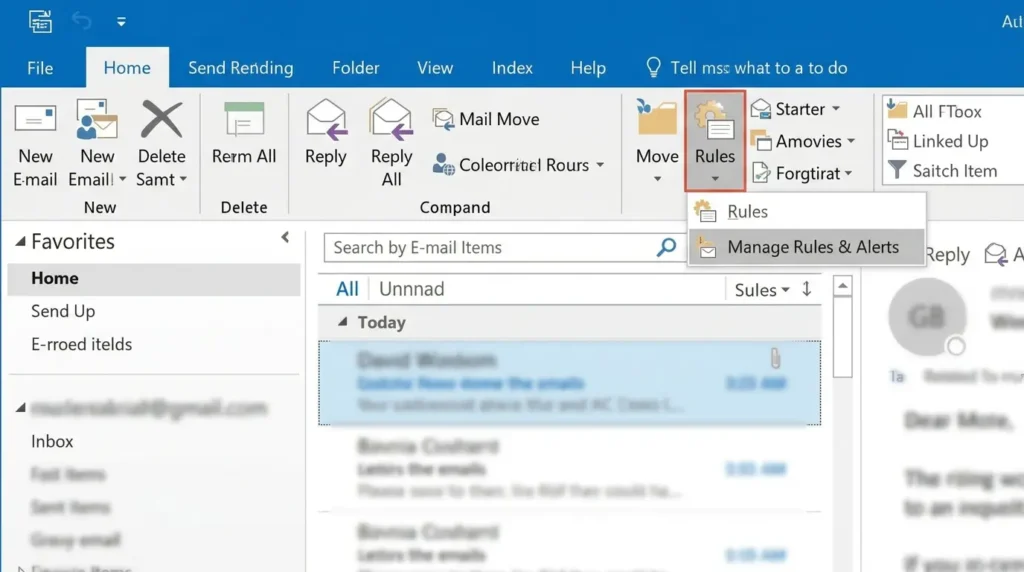The width and height of the screenshot is (1024, 572).
Task: Click the Rules ribbon icon
Action: point(714,121)
